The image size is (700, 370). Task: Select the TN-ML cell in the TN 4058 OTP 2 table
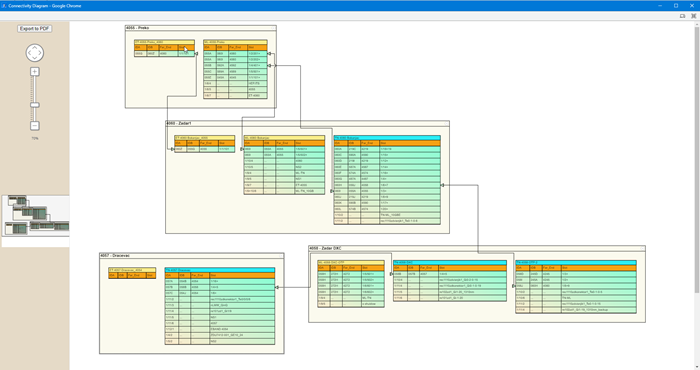click(x=598, y=298)
